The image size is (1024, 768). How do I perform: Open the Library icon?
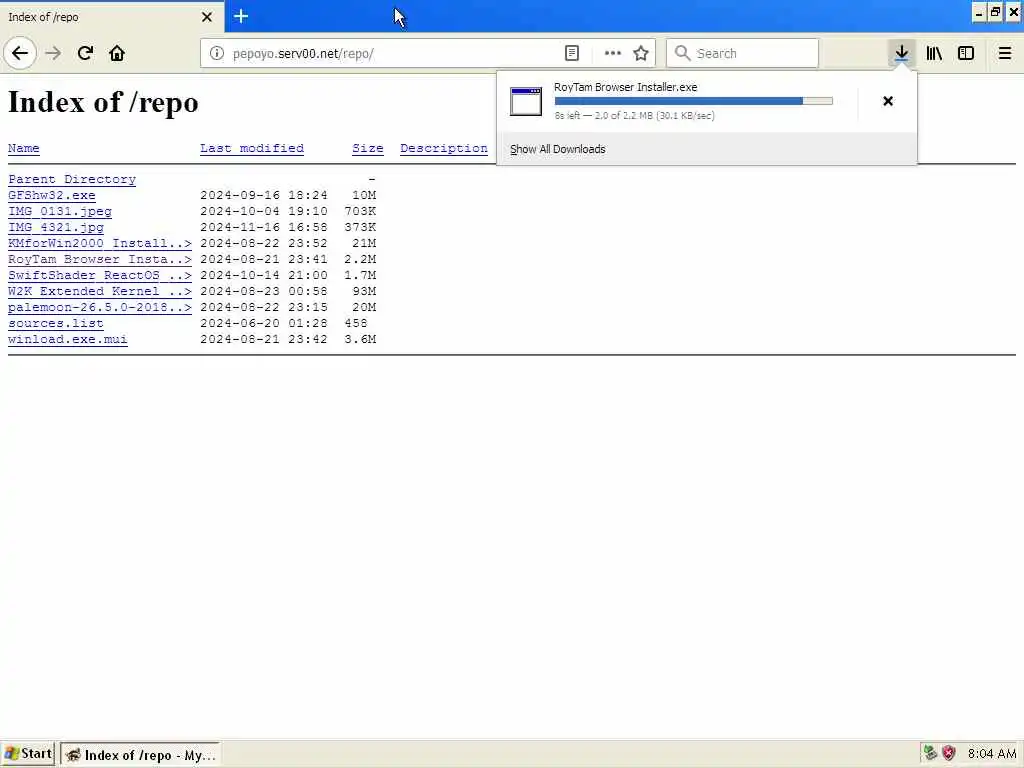tap(934, 53)
